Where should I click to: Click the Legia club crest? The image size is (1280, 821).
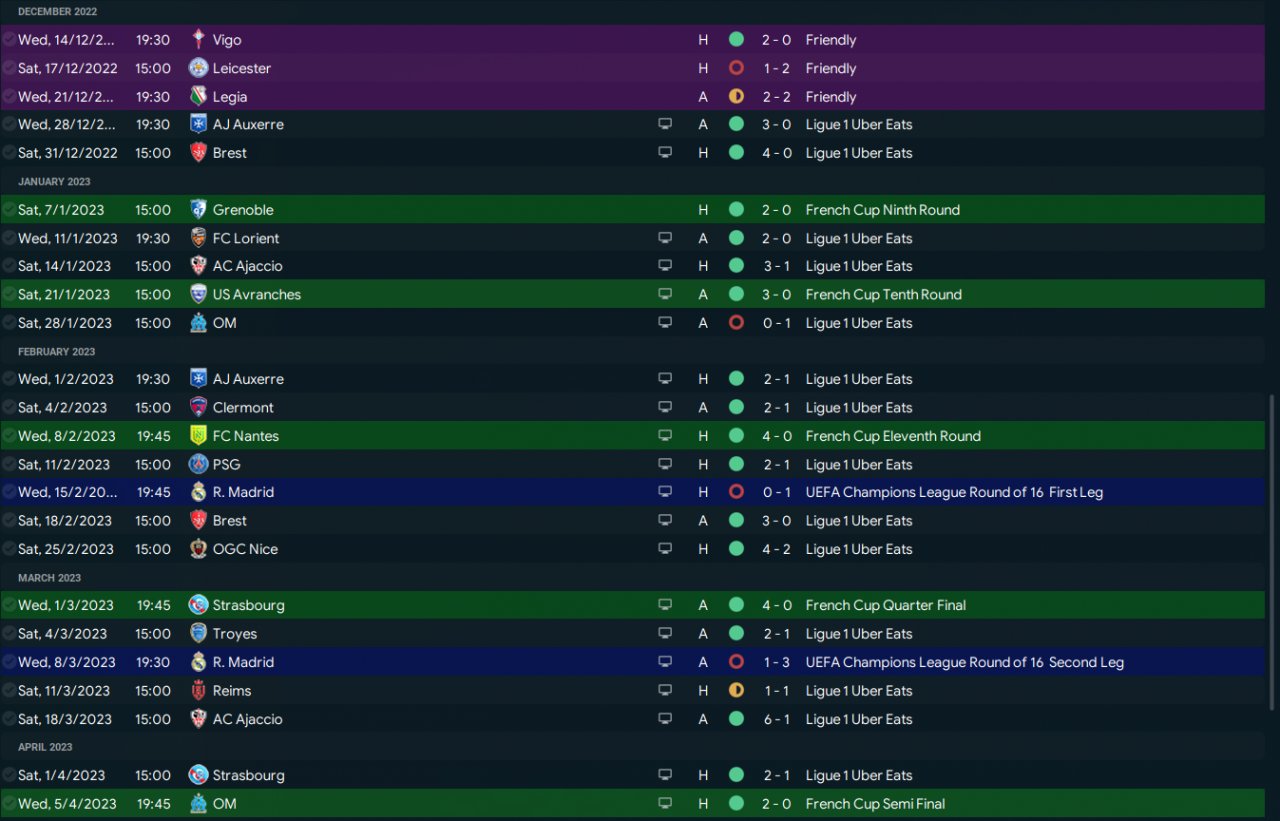198,97
